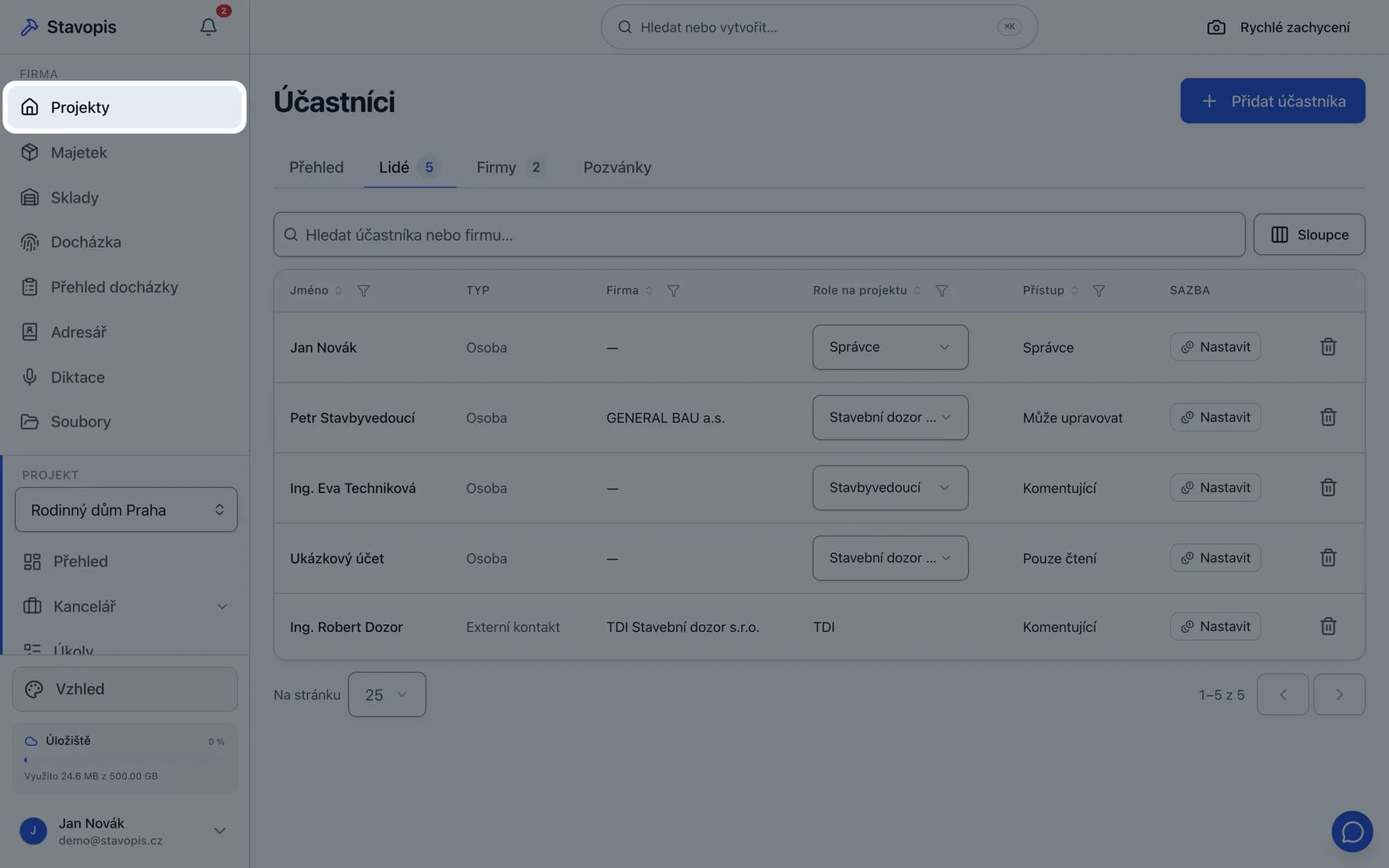
Task: Filter the Firma column
Action: coord(673,290)
